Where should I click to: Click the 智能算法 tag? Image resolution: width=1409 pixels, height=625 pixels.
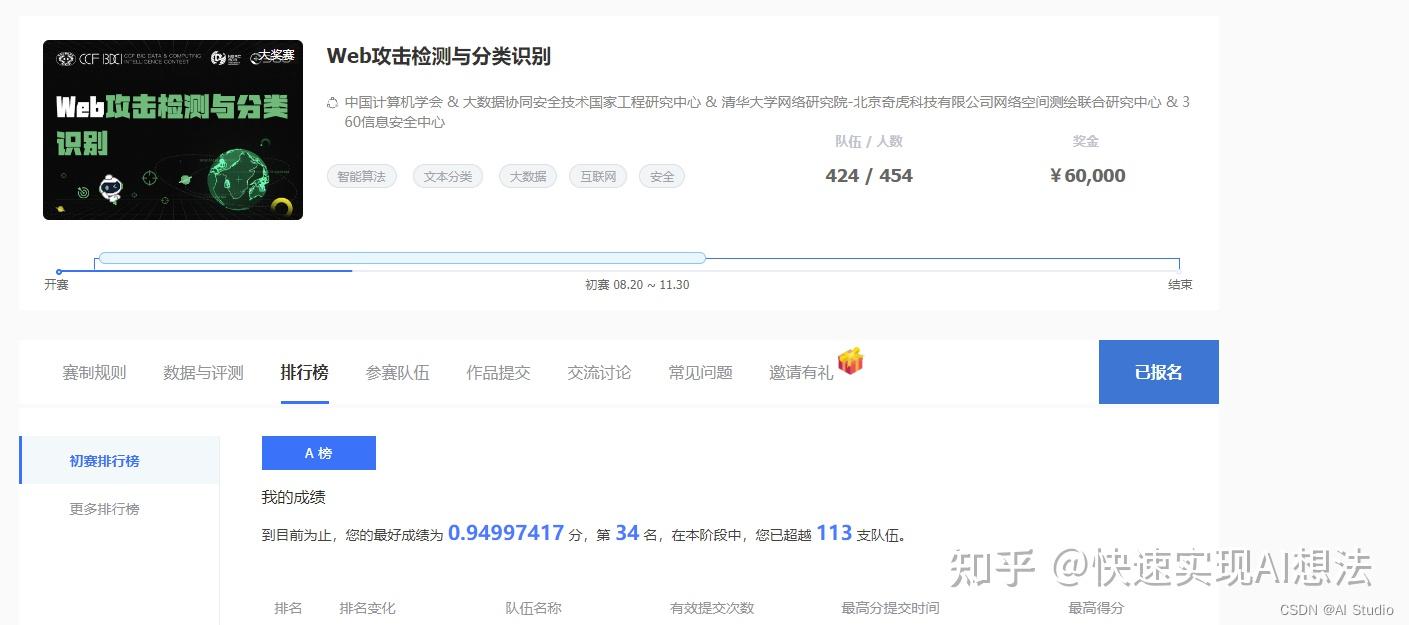361,175
